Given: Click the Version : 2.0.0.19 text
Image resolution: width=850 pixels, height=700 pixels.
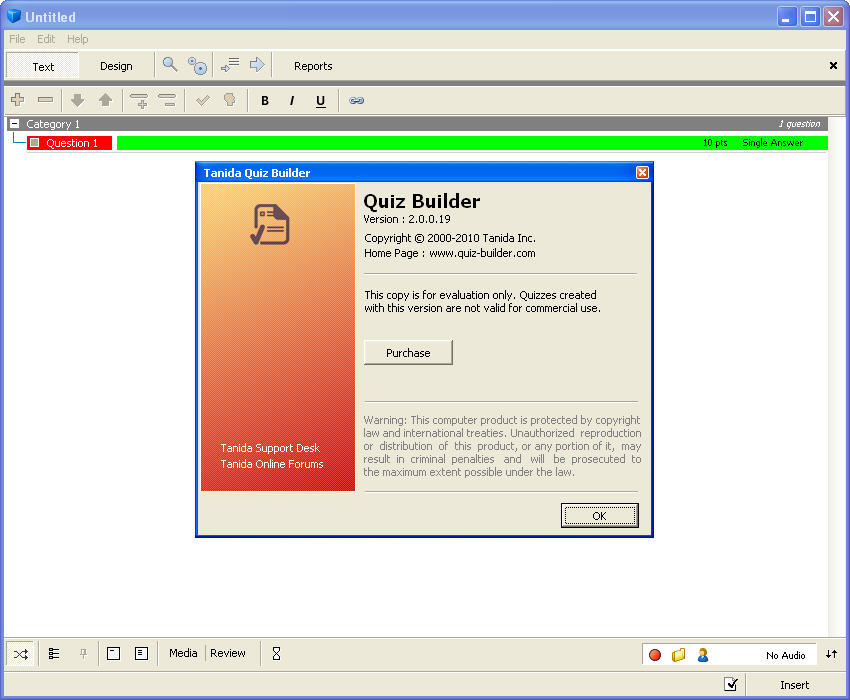Looking at the screenshot, I should coord(407,219).
